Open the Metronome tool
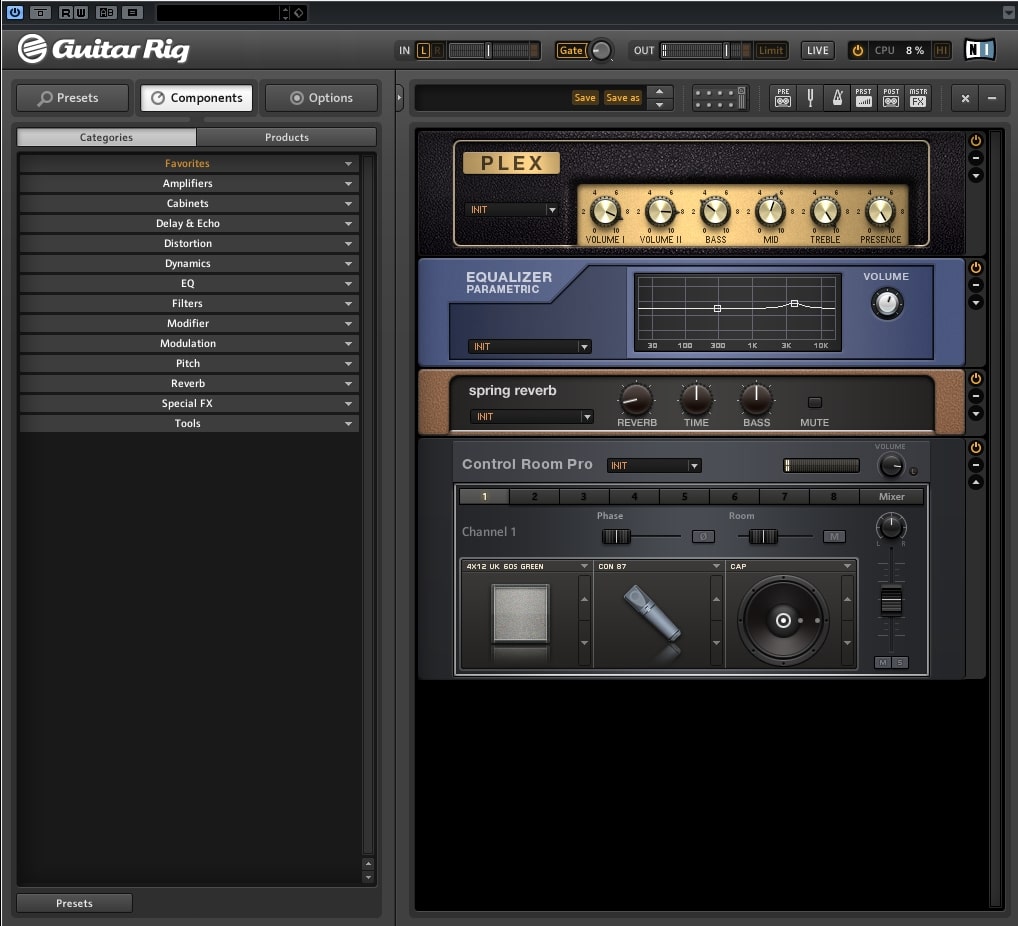Viewport: 1018px width, 926px height. point(838,98)
